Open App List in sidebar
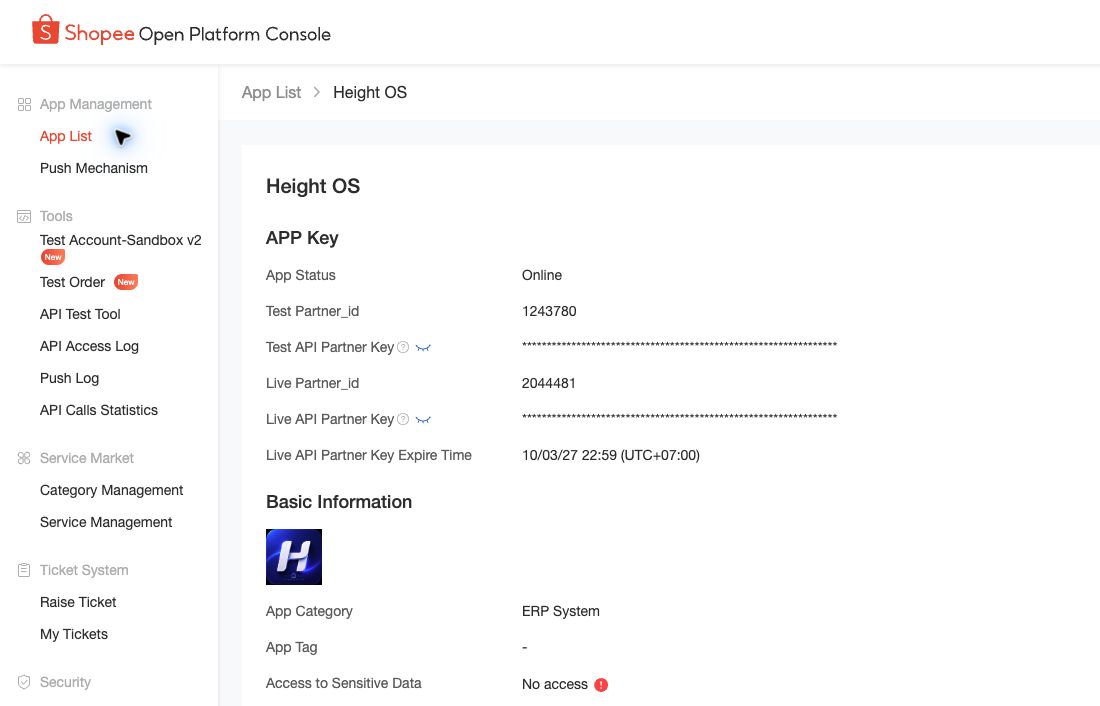Image resolution: width=1100 pixels, height=706 pixels. (66, 136)
